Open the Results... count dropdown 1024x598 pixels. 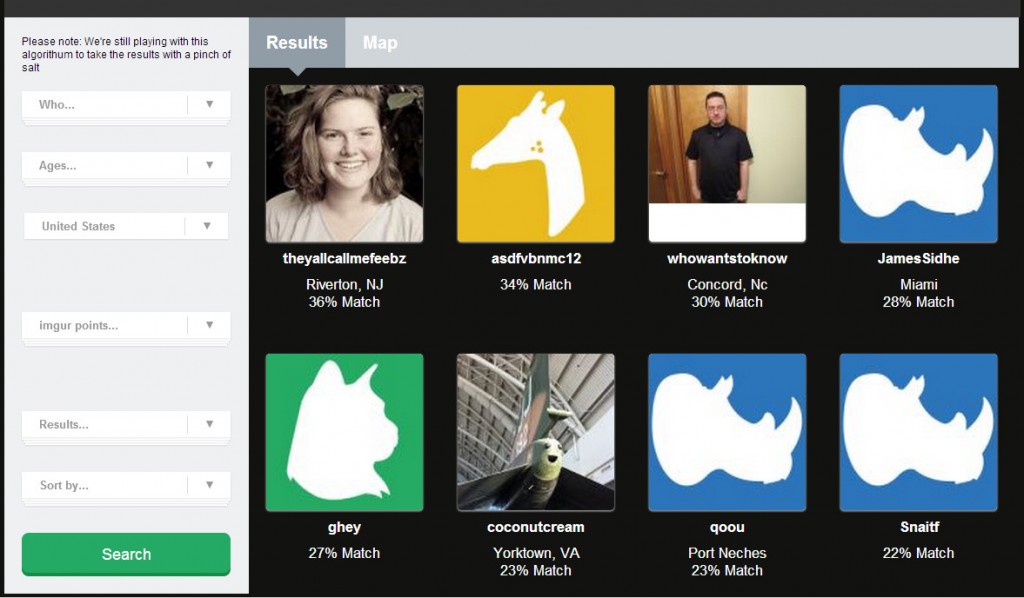point(126,424)
